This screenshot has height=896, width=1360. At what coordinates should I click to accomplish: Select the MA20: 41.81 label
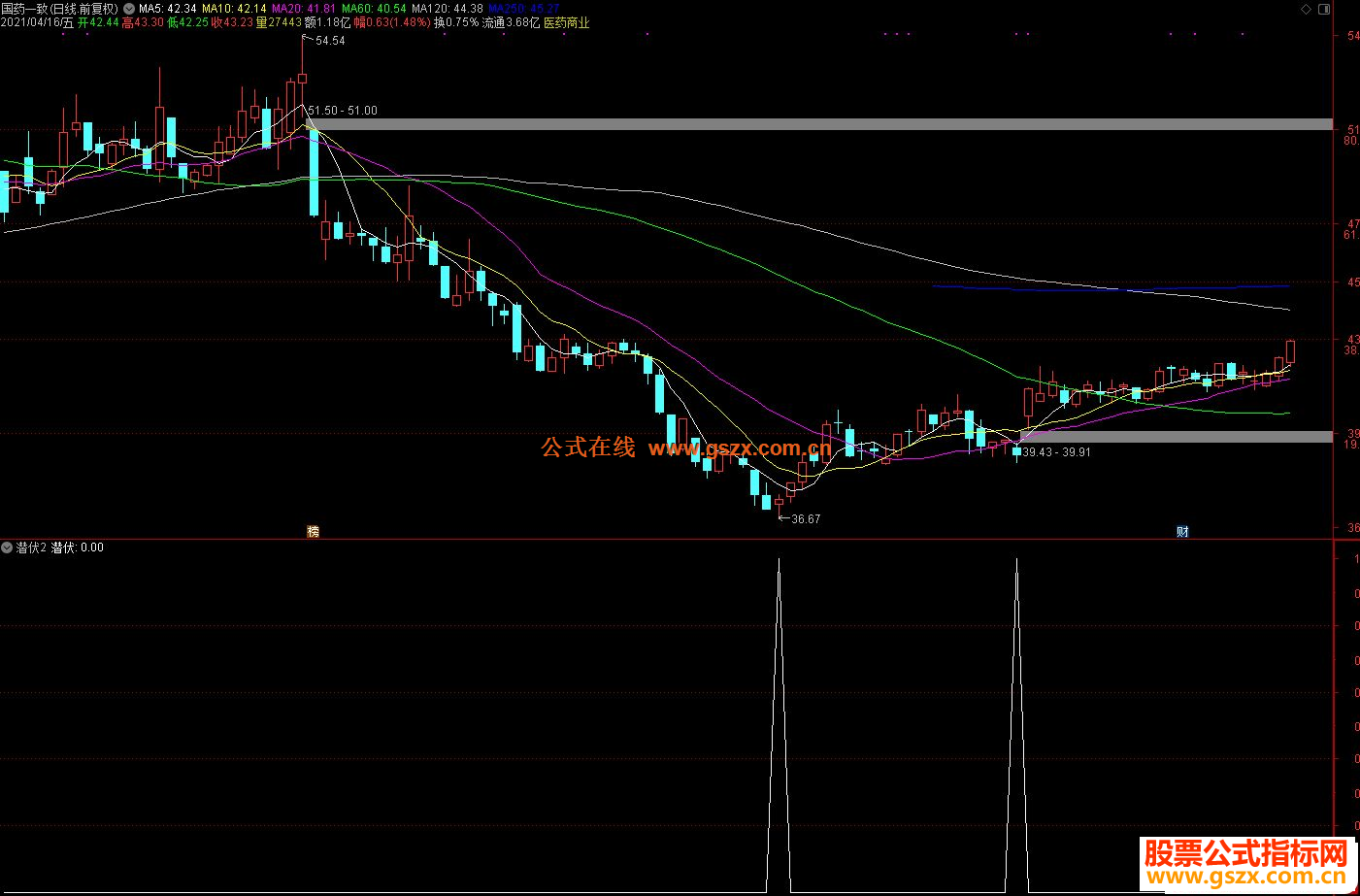pos(304,9)
